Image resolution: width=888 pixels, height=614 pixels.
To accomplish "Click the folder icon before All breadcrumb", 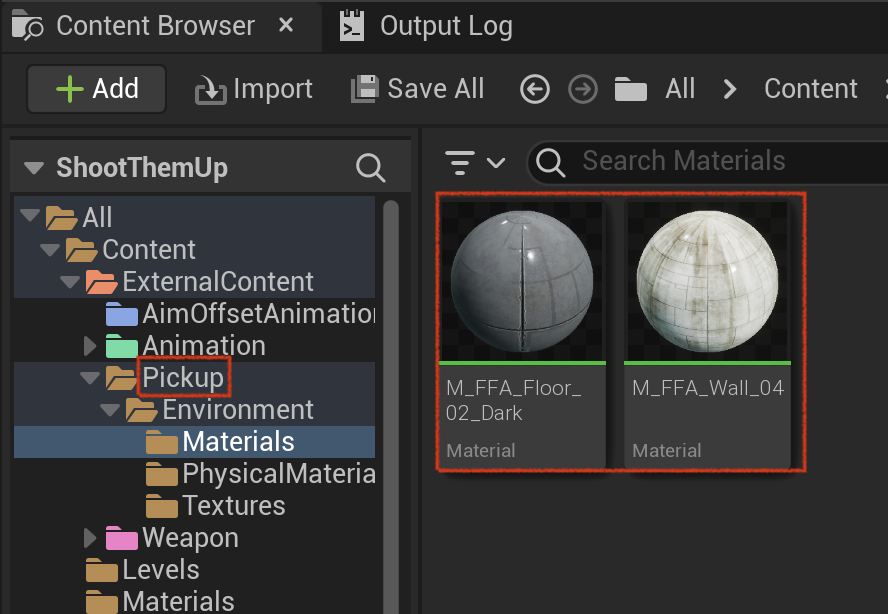I will point(630,89).
